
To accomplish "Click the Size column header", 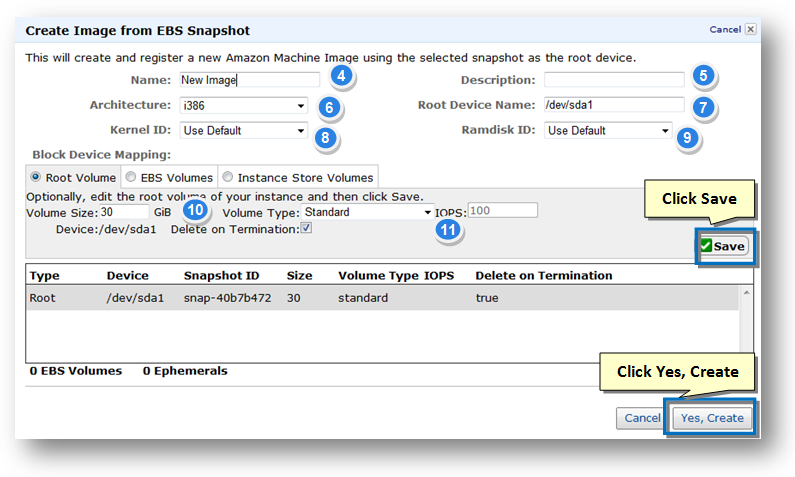I will [299, 276].
